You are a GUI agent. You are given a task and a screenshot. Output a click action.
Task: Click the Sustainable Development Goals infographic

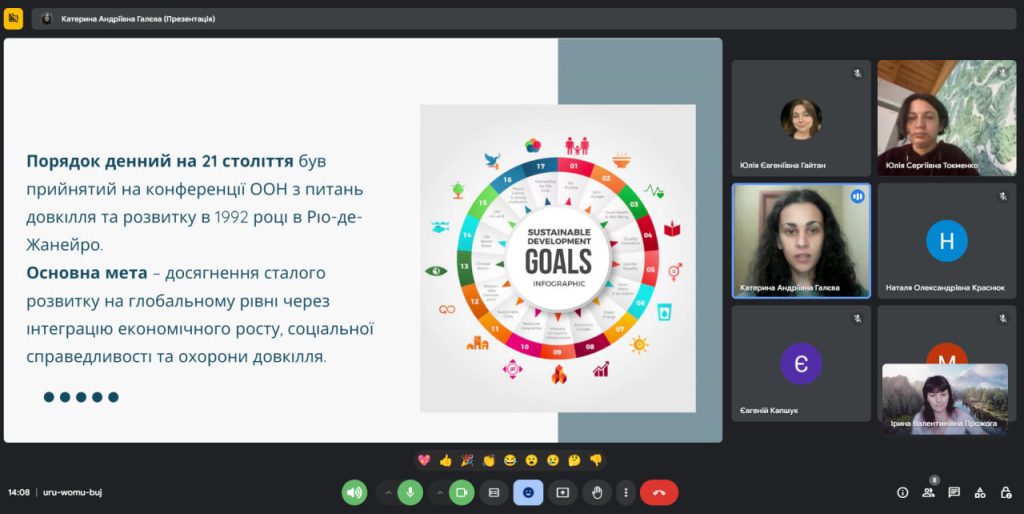(x=557, y=258)
